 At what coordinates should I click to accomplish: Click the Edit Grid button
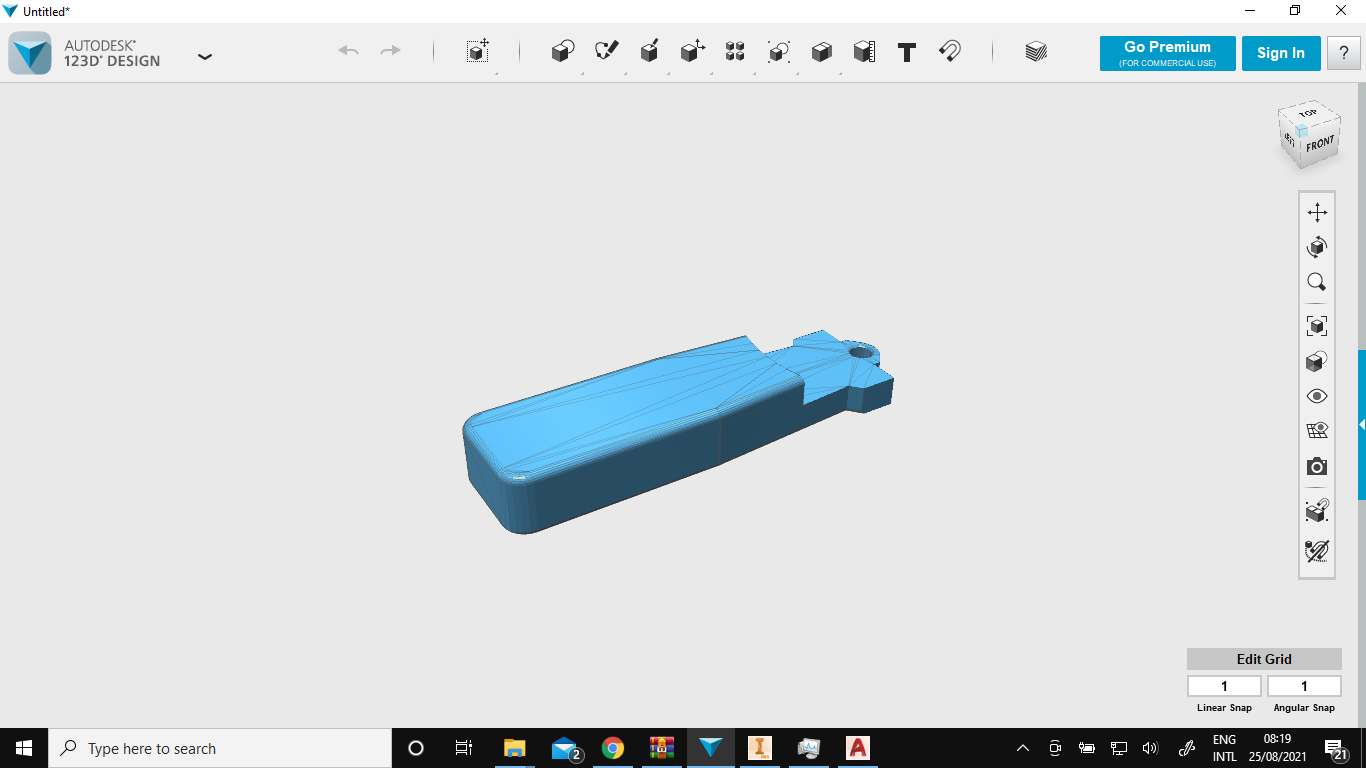coord(1264,659)
